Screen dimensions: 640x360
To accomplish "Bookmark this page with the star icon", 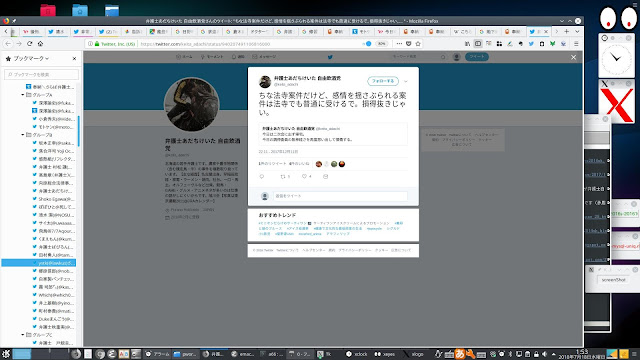I will point(418,44).
